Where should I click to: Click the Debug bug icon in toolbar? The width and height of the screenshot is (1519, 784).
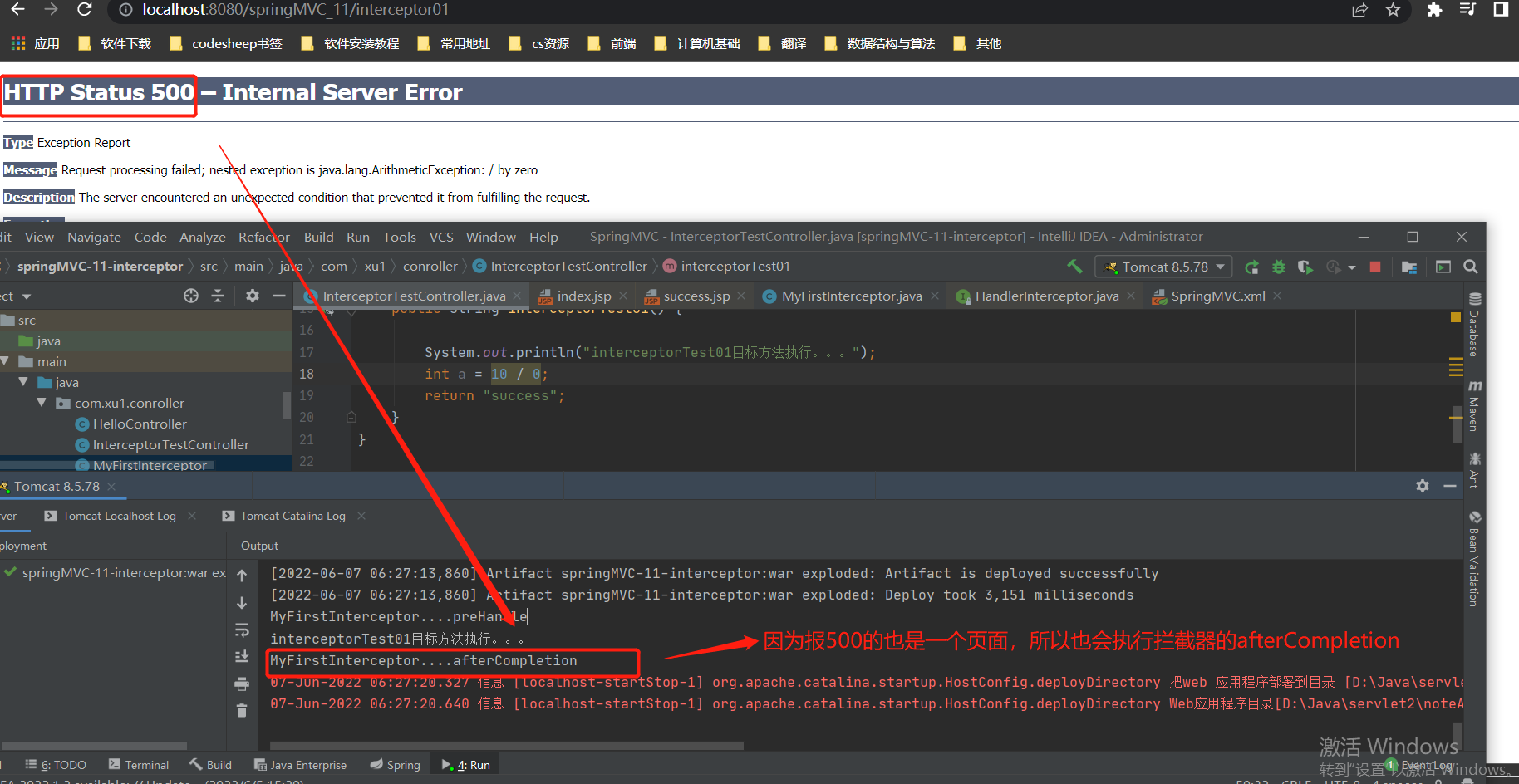[1279, 267]
